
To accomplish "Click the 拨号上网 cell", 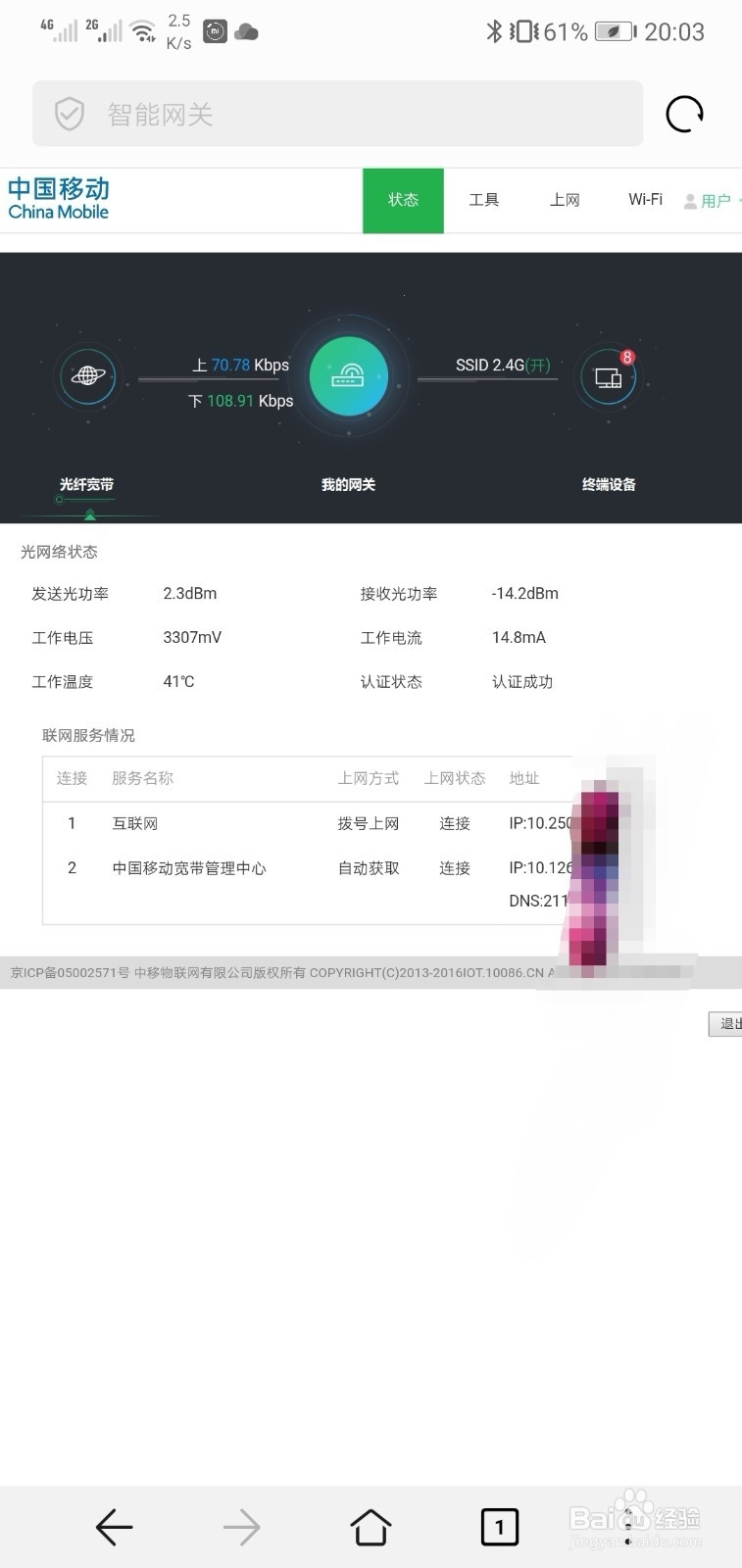I will click(369, 824).
